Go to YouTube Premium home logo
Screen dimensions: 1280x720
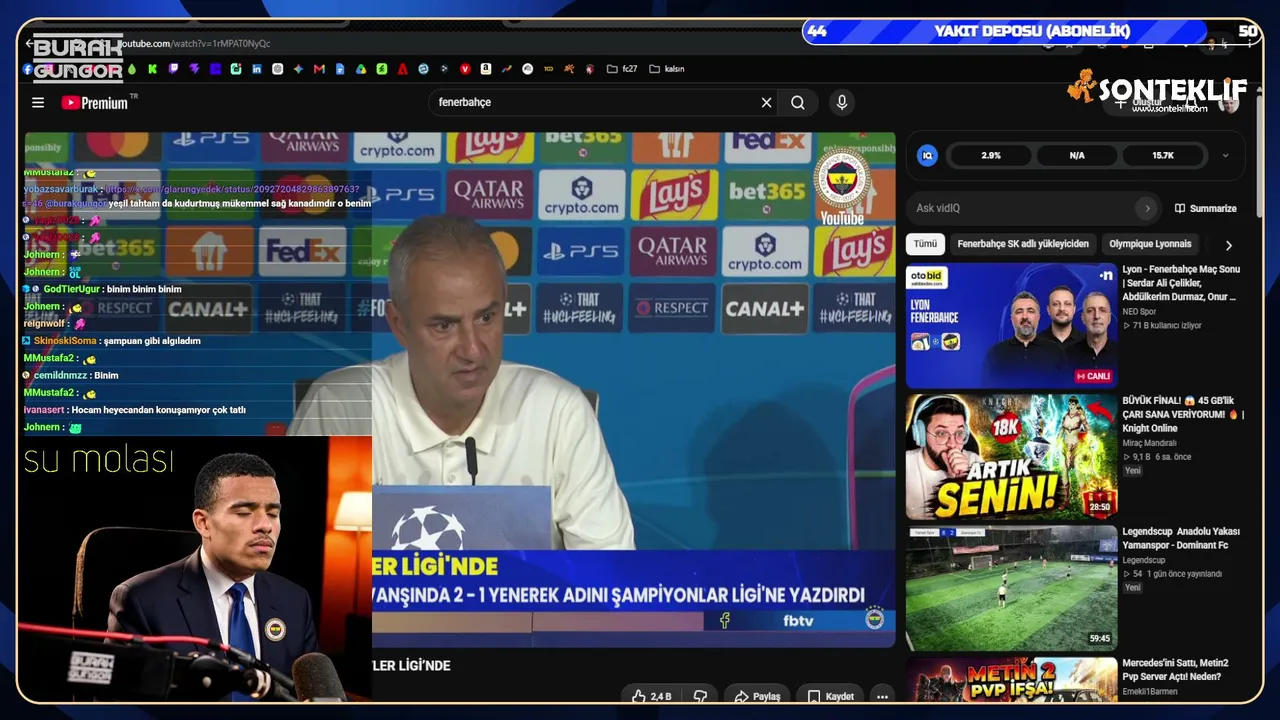tap(95, 102)
